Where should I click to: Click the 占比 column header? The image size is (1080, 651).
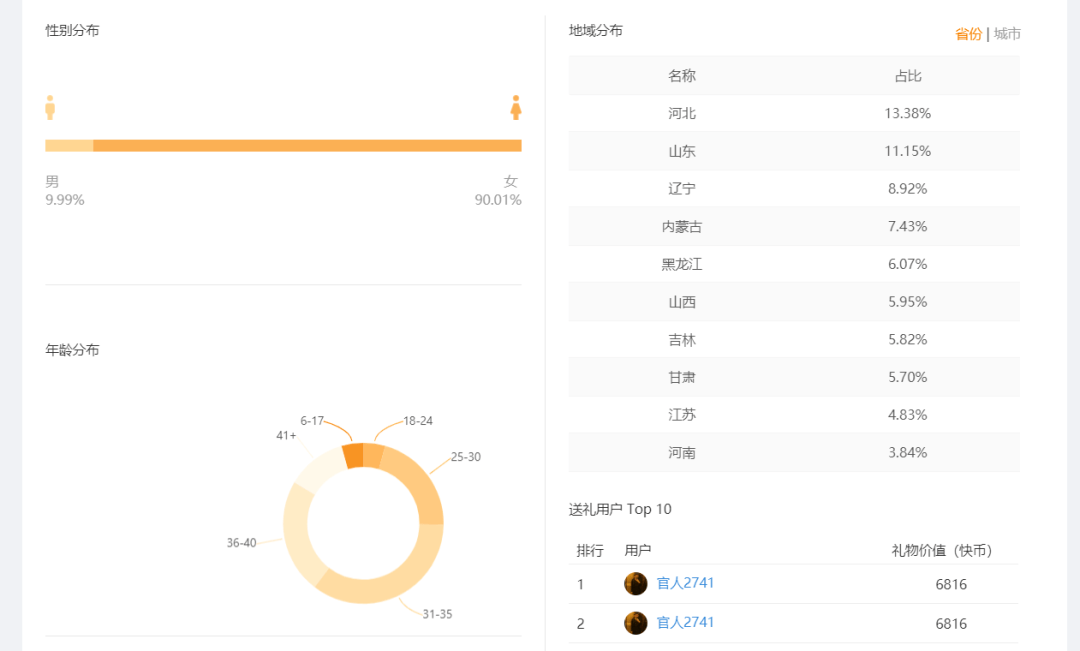tap(907, 76)
